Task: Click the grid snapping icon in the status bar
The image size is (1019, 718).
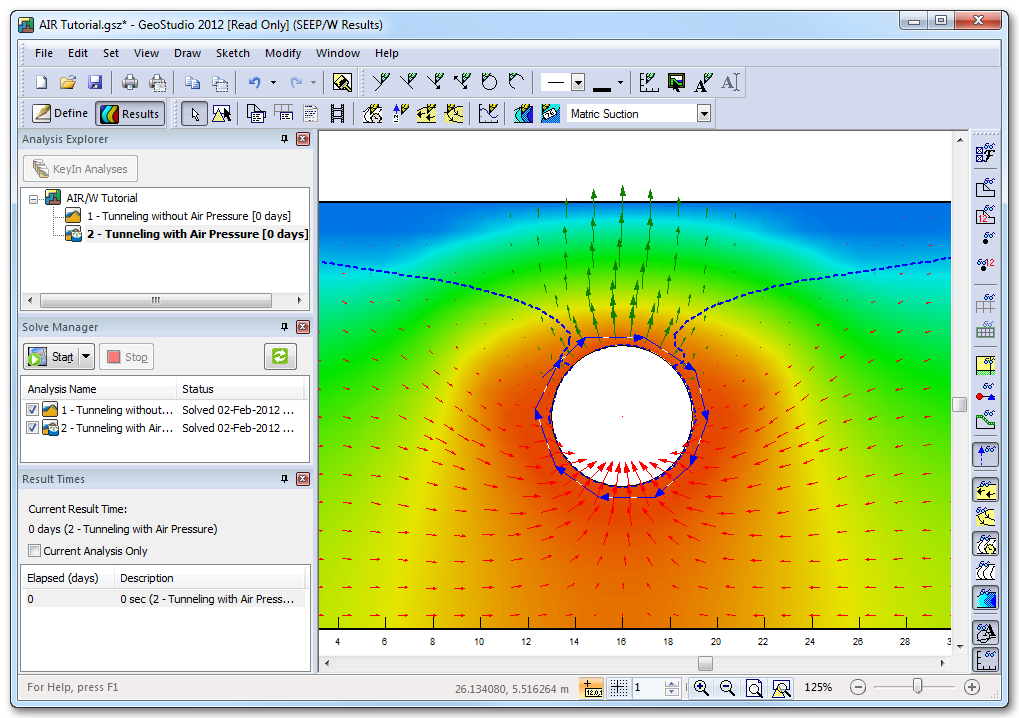Action: click(617, 688)
